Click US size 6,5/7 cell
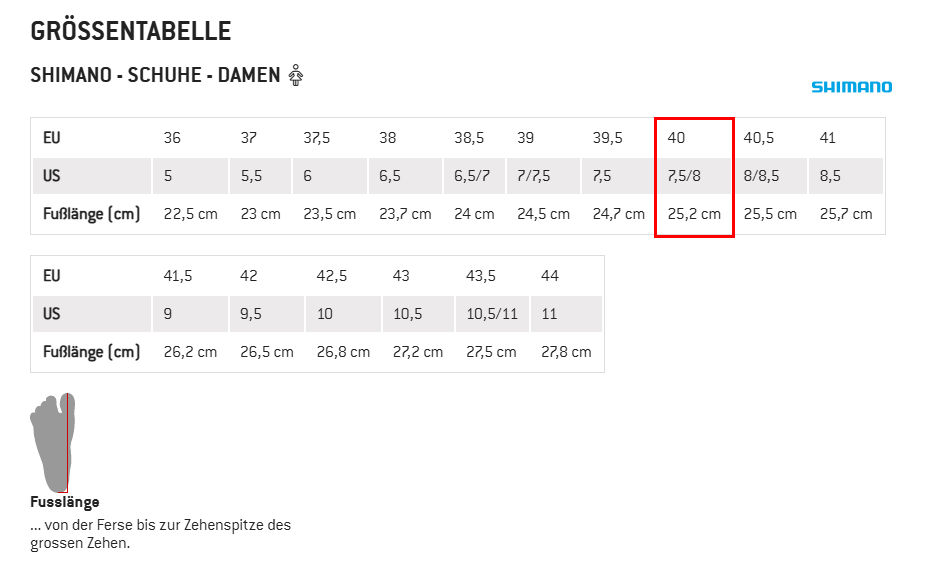 tap(472, 176)
